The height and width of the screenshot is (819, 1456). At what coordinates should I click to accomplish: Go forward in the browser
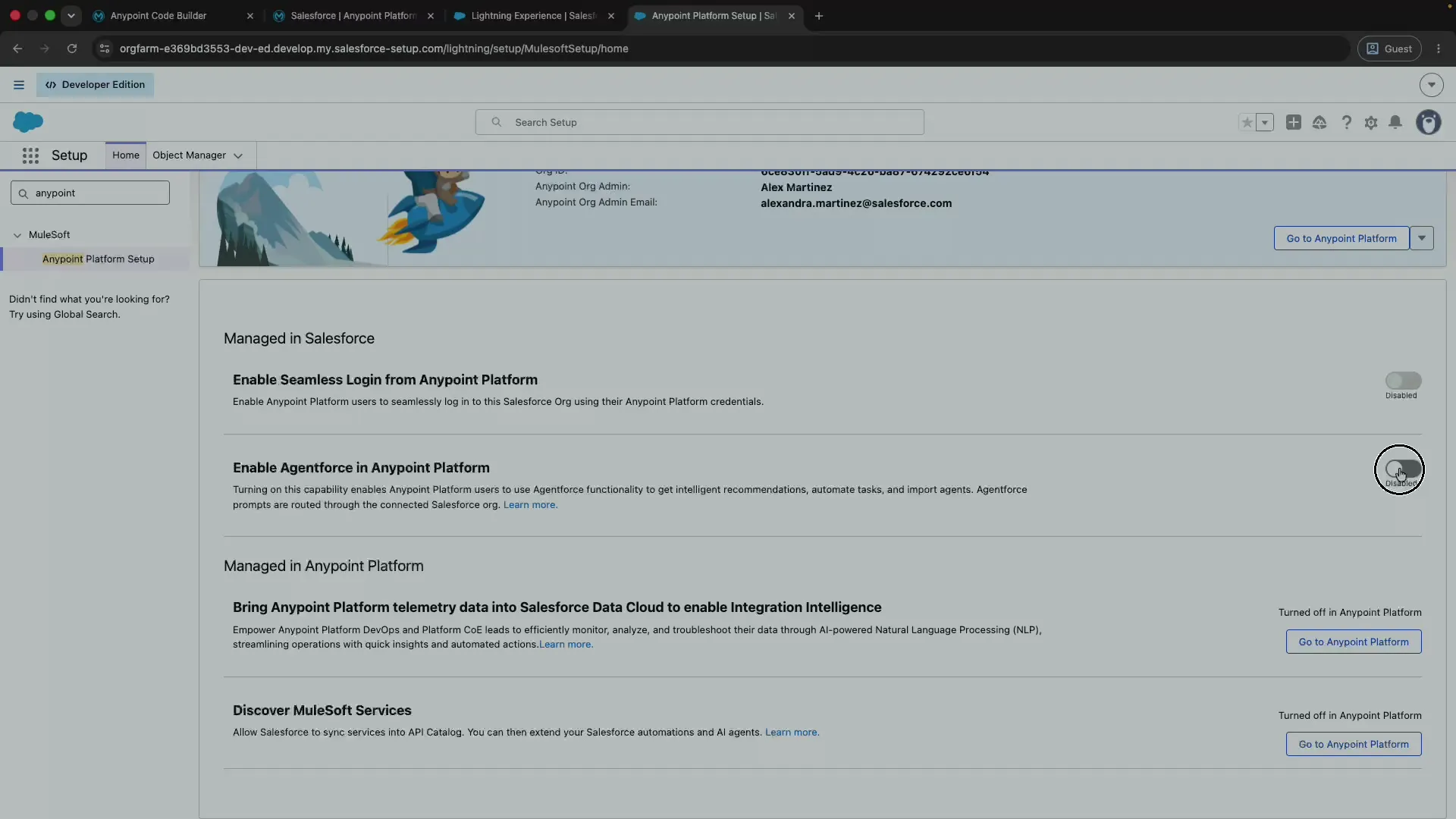pyautogui.click(x=45, y=49)
